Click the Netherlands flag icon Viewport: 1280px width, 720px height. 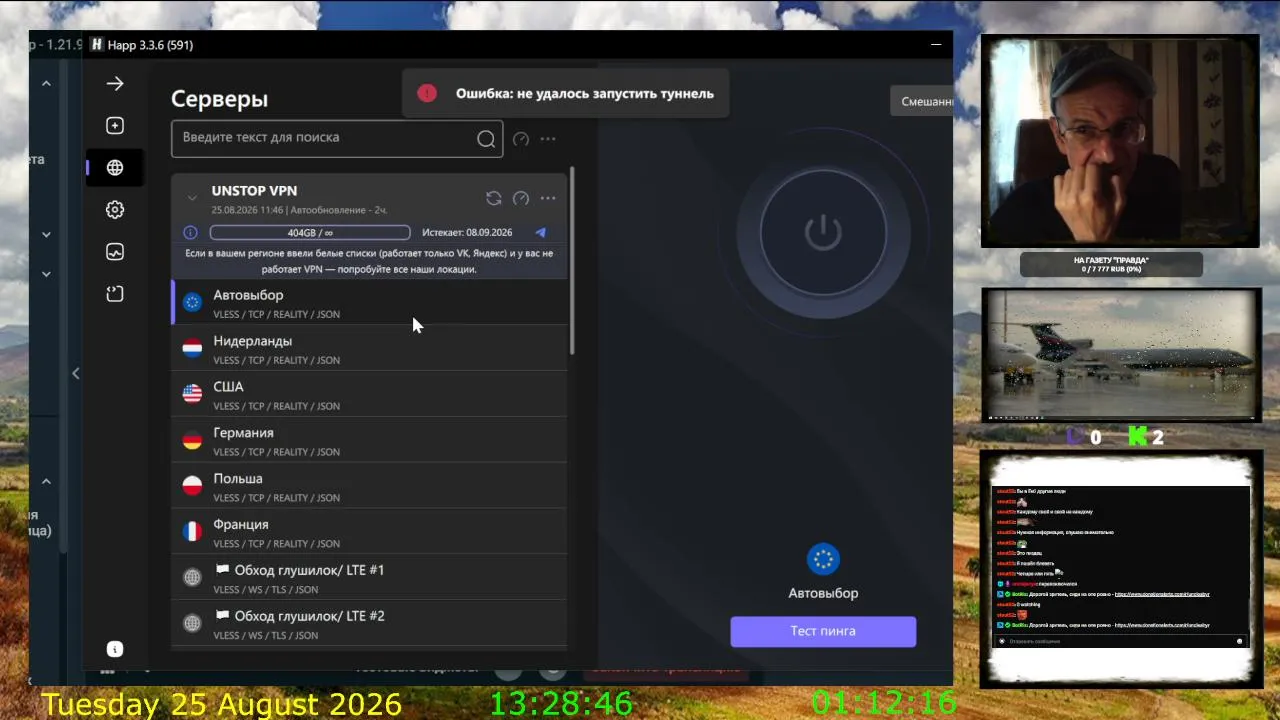192,349
